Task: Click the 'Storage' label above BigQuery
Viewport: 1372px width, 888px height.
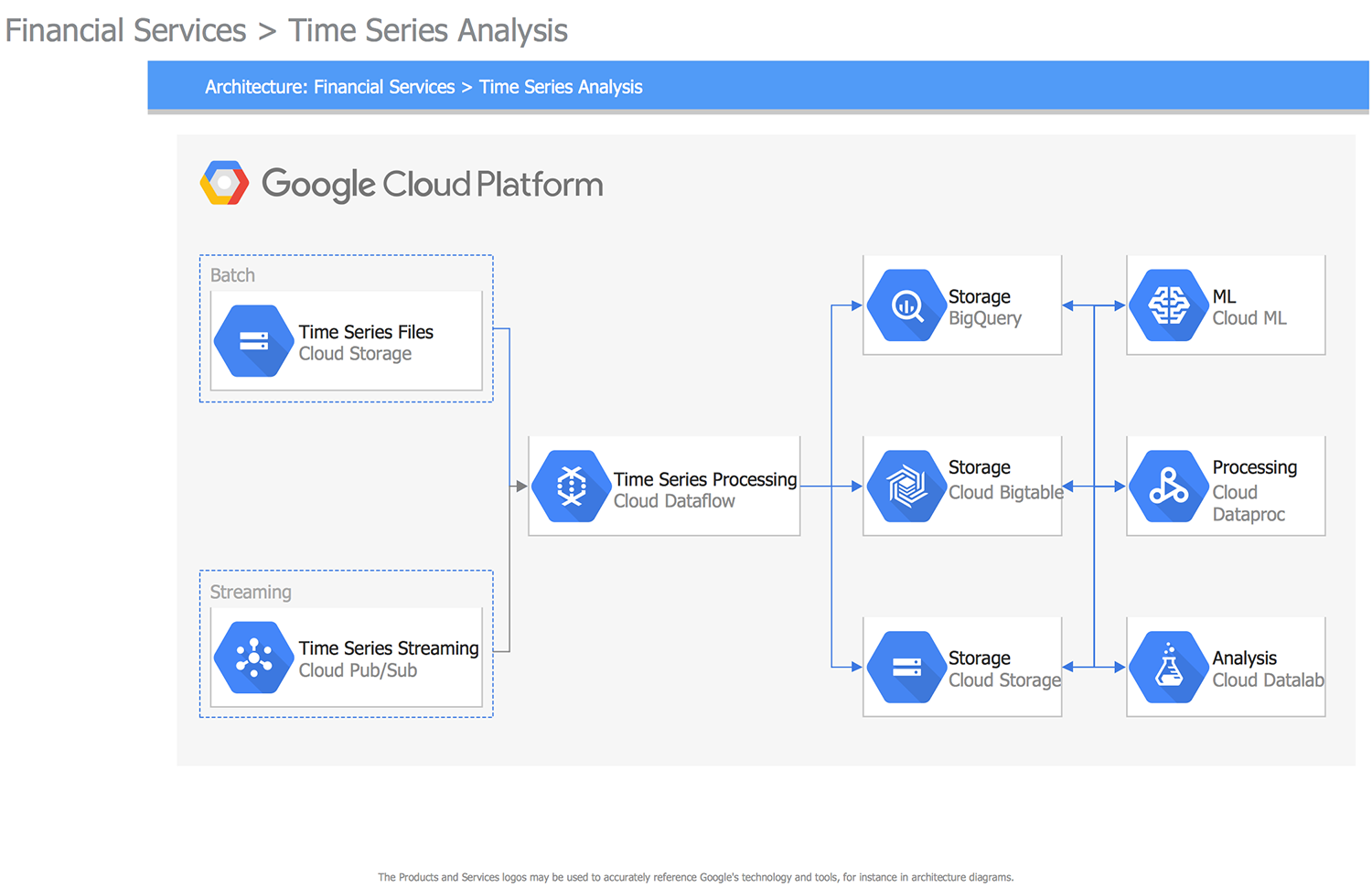Action: [x=979, y=296]
